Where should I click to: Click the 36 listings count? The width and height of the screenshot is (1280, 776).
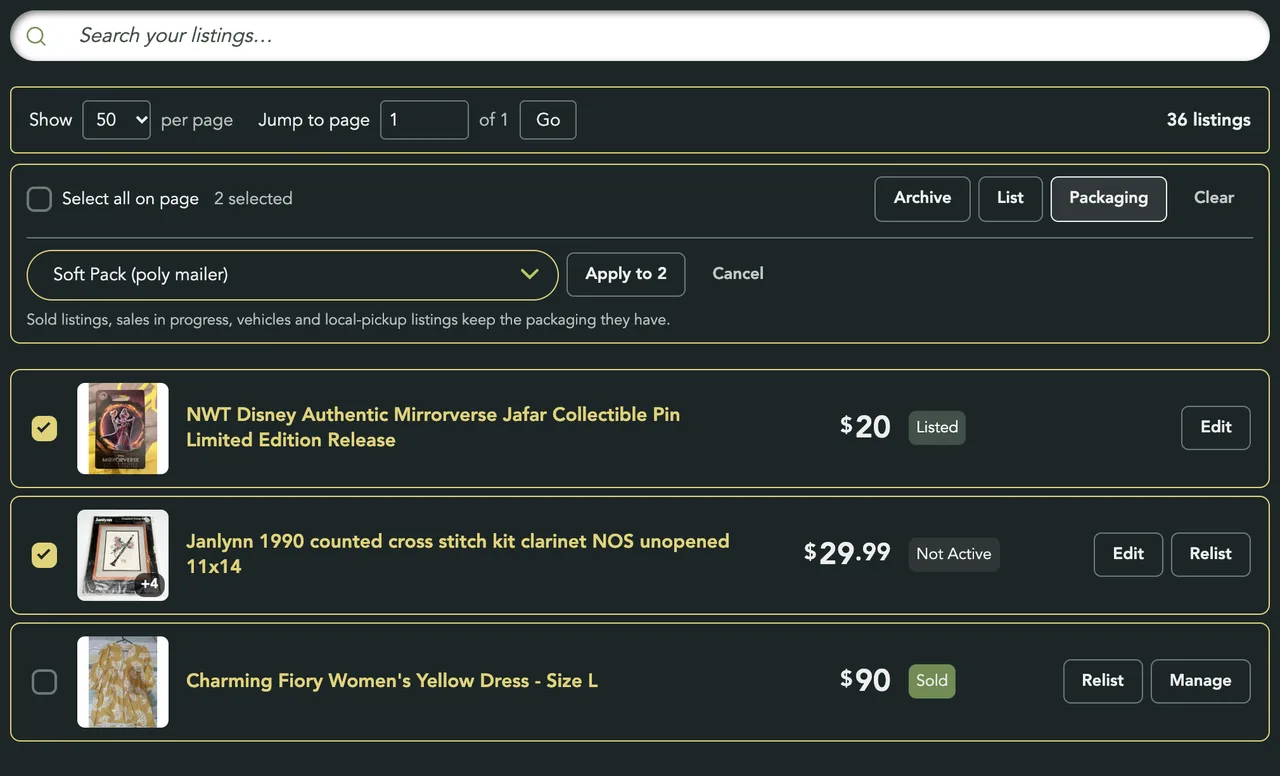[1208, 120]
